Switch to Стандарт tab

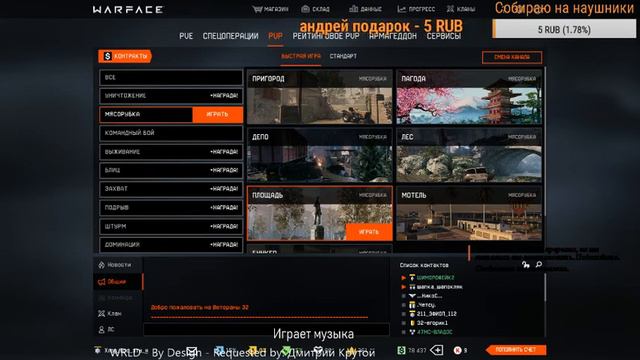343,56
